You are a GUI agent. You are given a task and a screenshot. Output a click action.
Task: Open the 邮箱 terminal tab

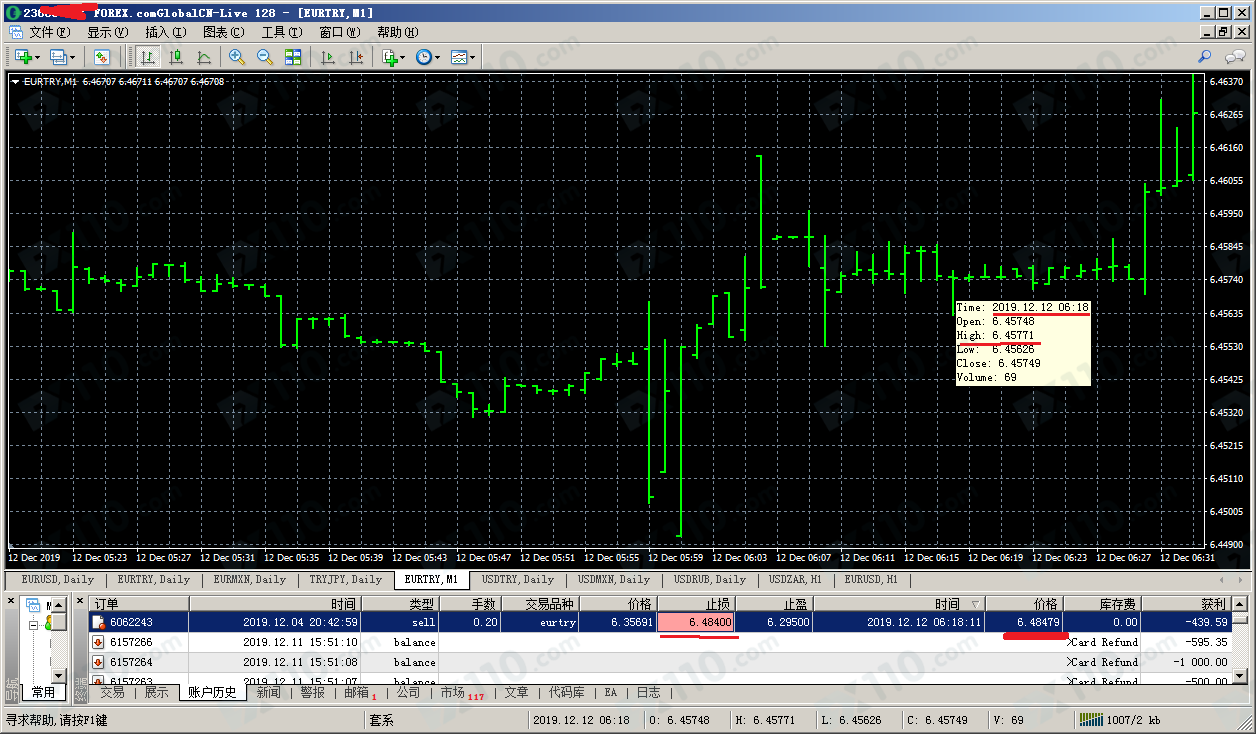click(x=358, y=692)
